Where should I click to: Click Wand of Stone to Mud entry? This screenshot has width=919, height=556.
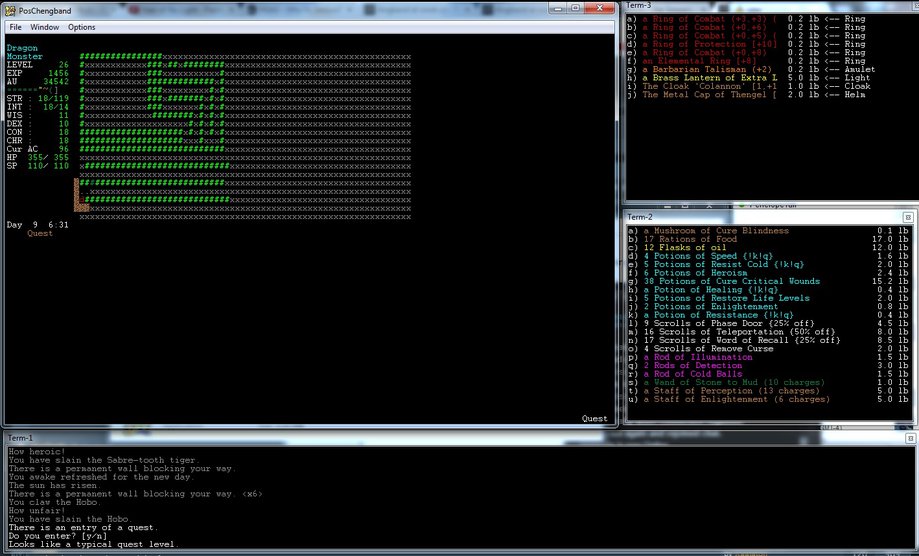click(729, 382)
